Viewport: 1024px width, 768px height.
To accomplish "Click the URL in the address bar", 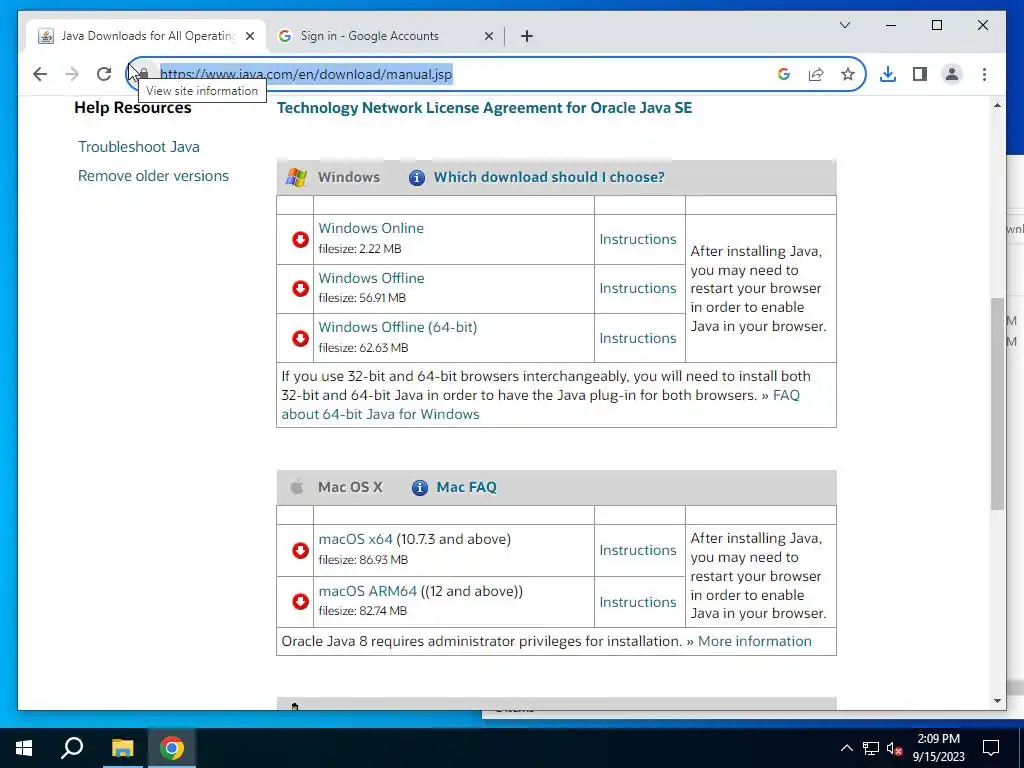I will click(x=306, y=74).
